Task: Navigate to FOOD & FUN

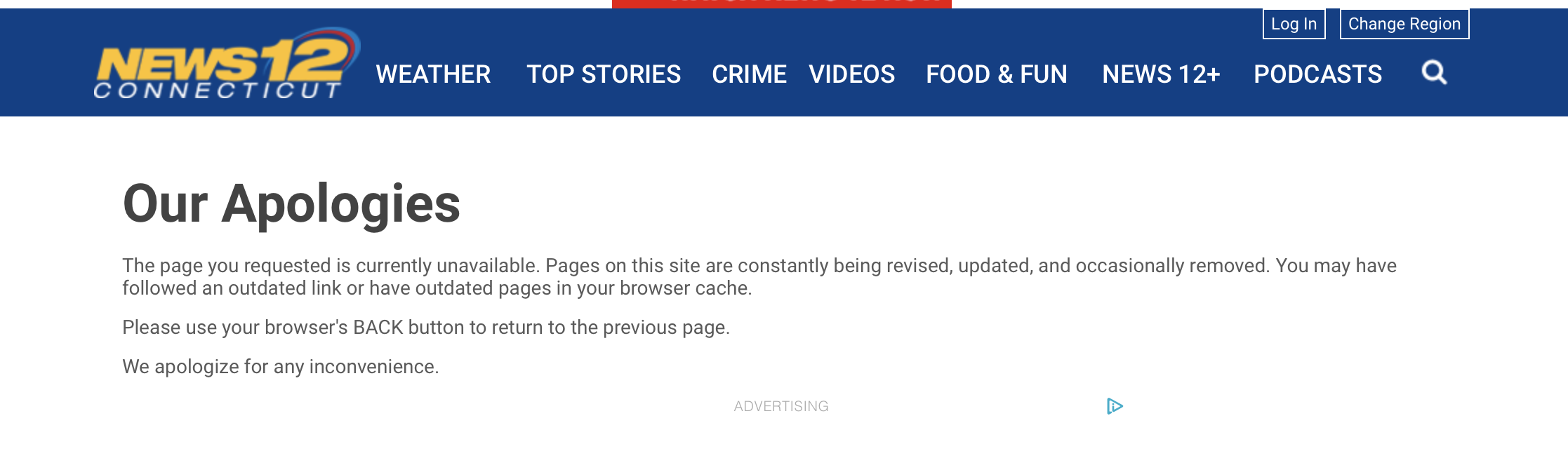Action: [x=996, y=74]
